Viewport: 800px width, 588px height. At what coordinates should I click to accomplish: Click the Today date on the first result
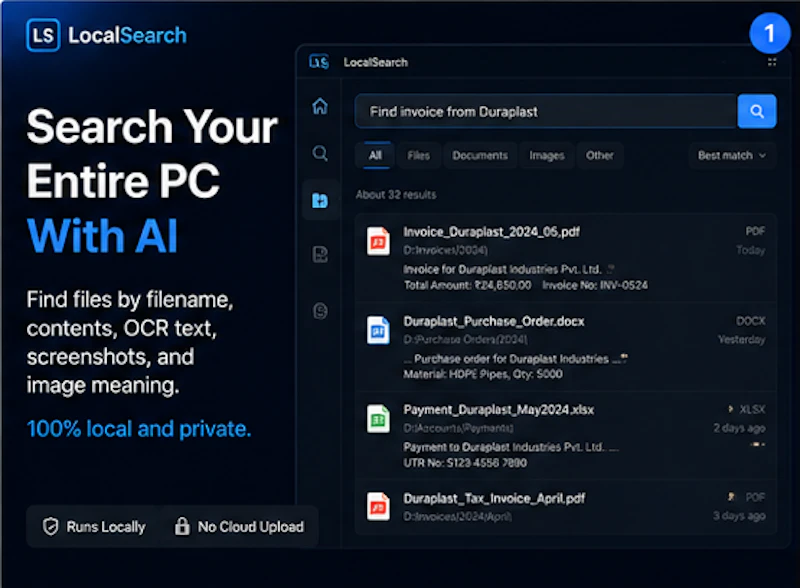click(x=751, y=250)
